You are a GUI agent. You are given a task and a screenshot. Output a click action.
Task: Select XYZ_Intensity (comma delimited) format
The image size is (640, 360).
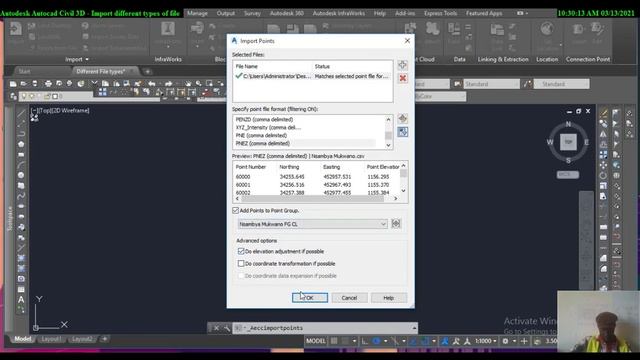pos(268,127)
